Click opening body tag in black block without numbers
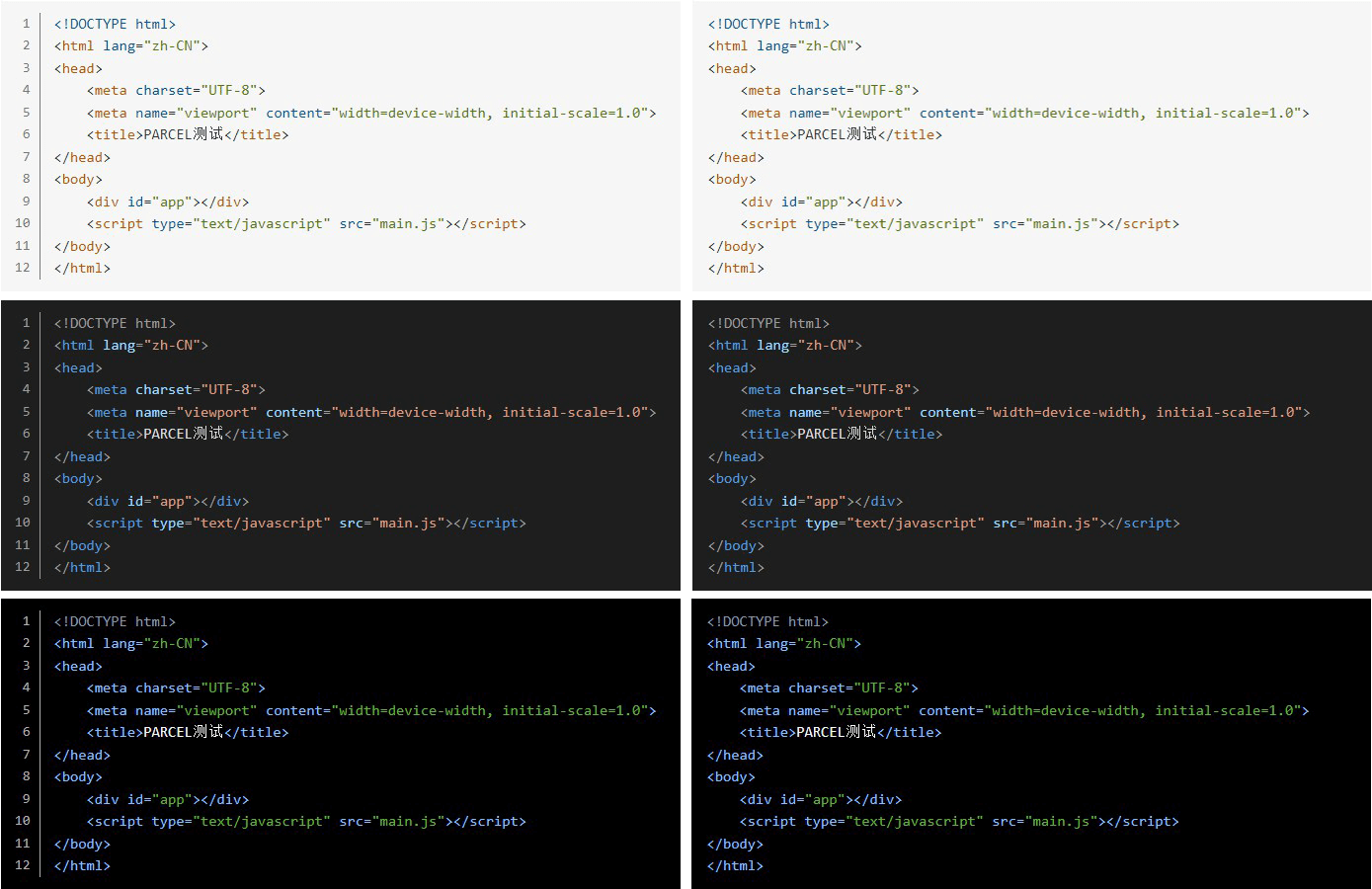This screenshot has width=1372, height=889. (x=731, y=776)
